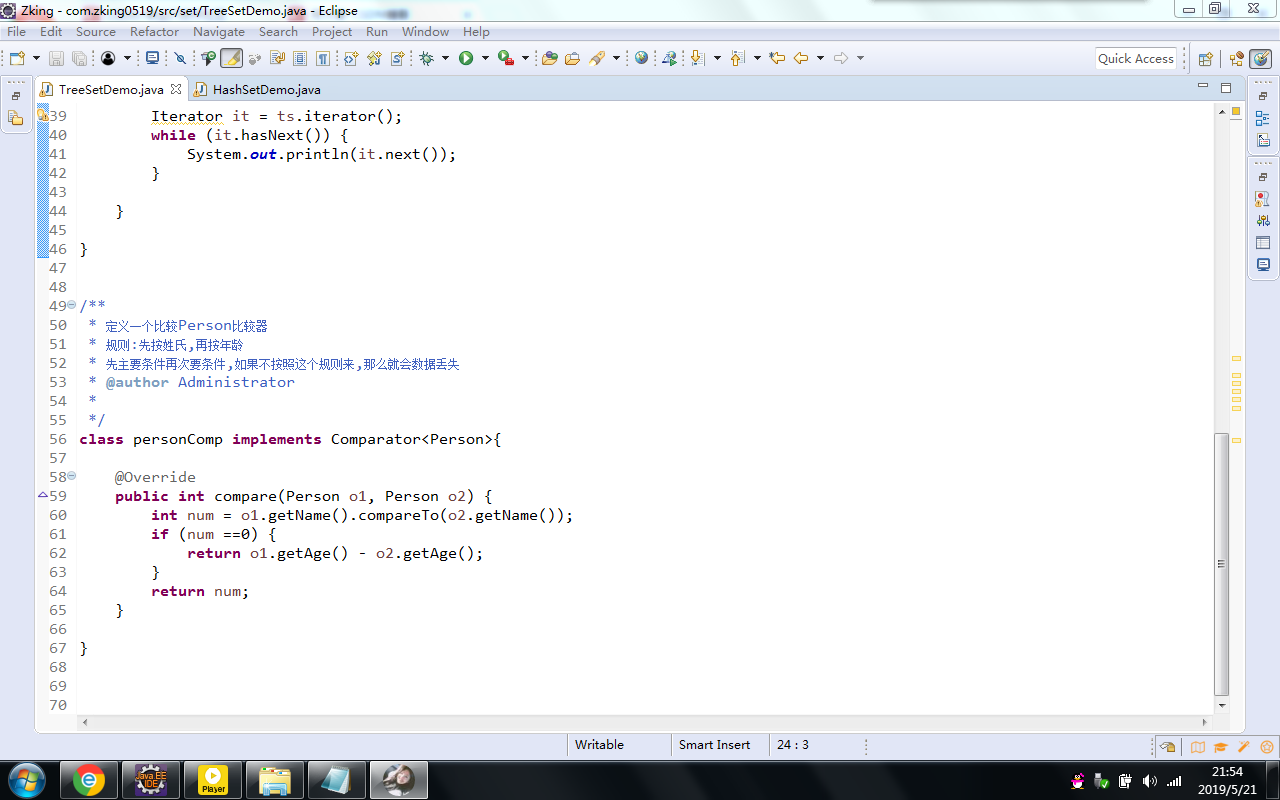Click the Task List icon in right trim

pyautogui.click(x=1263, y=141)
